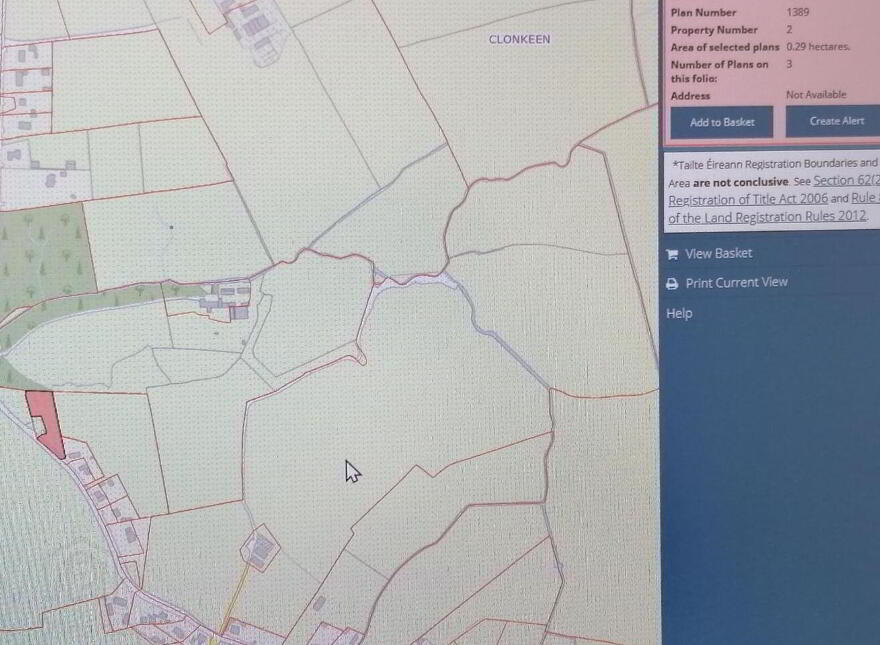Select Print Current View

(736, 282)
